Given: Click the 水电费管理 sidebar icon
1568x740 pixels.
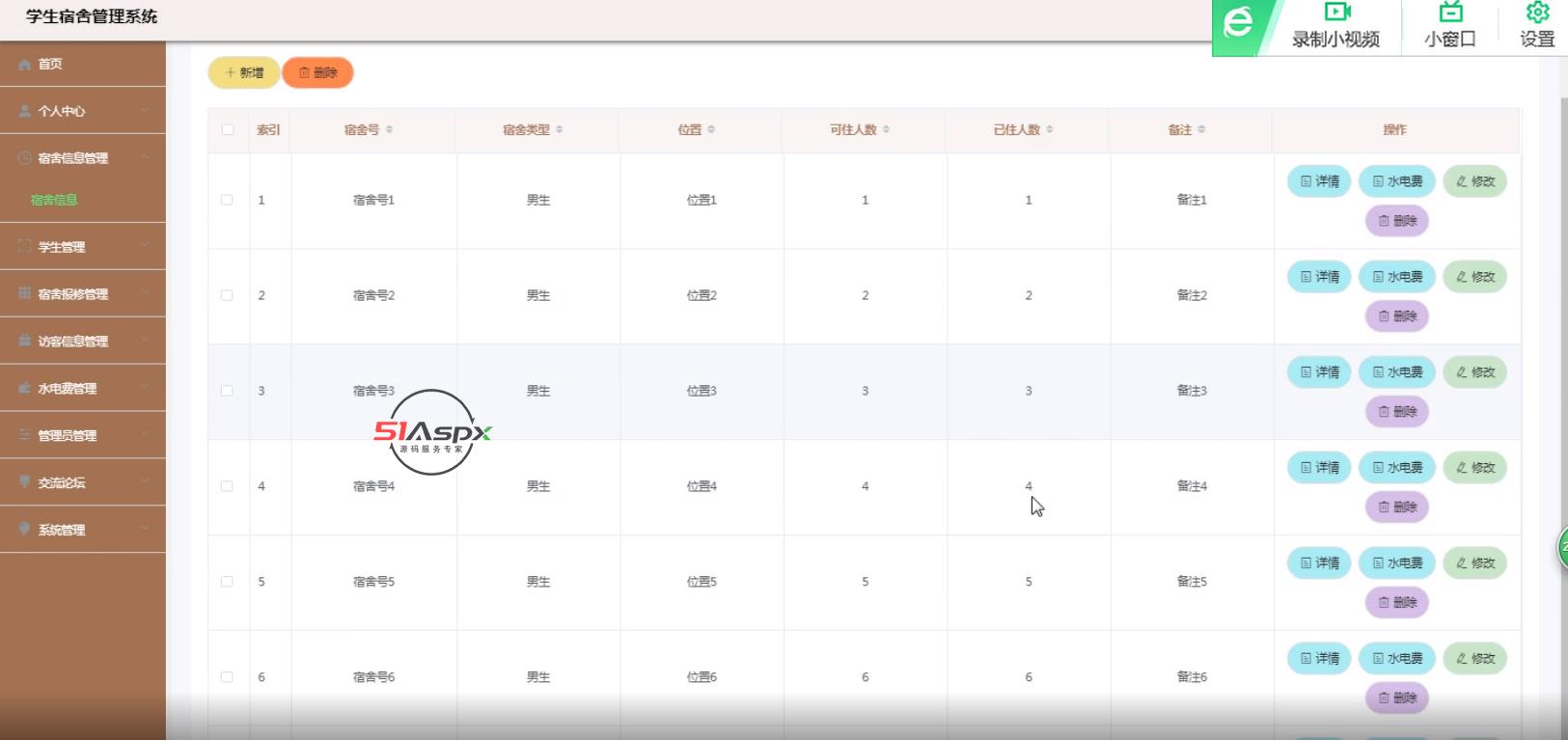Looking at the screenshot, I should (25, 388).
